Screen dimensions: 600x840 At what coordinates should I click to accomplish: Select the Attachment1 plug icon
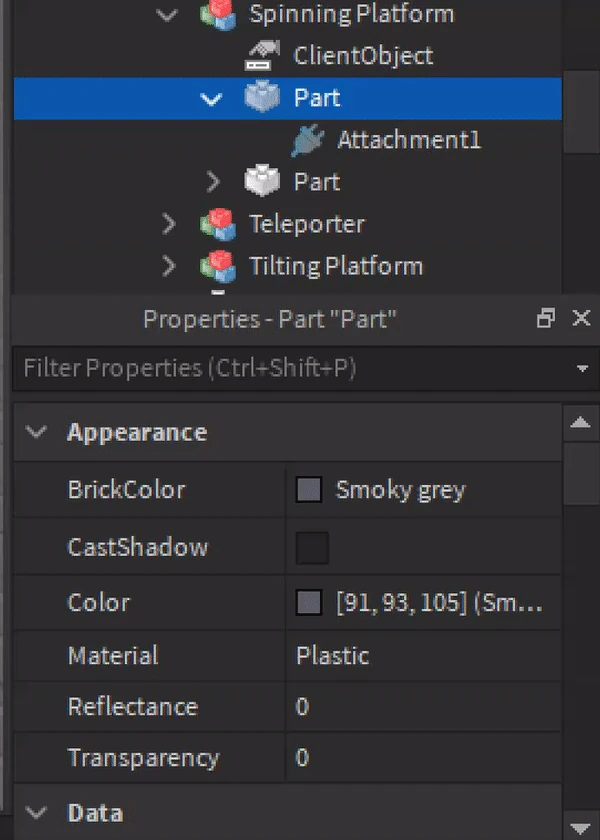(x=306, y=140)
